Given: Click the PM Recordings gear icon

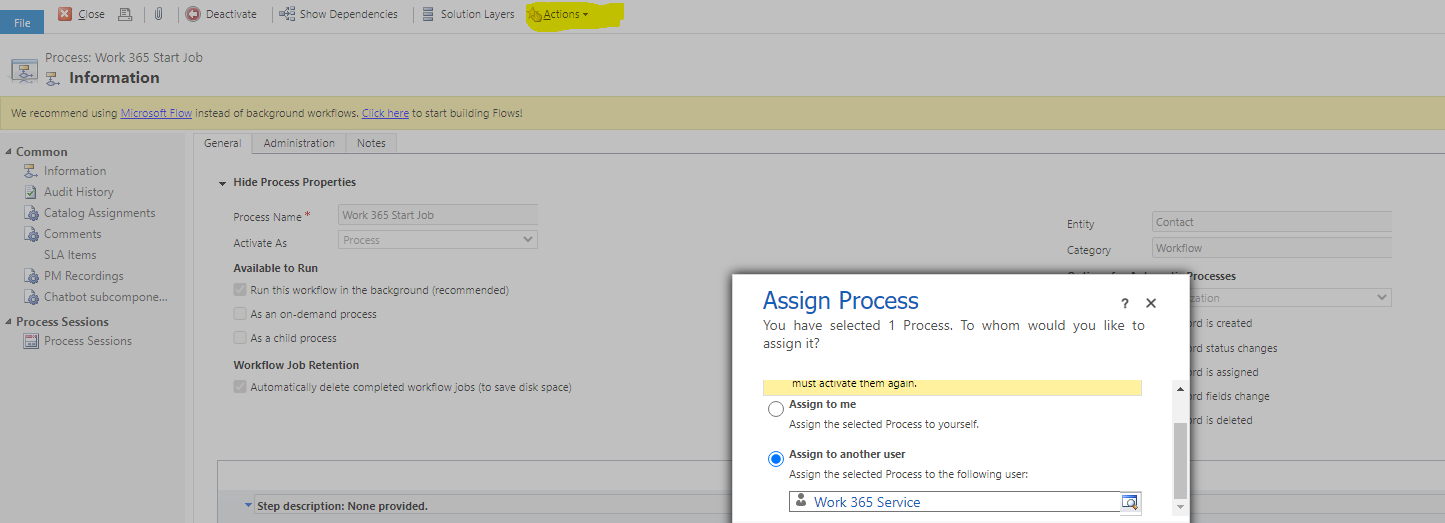Looking at the screenshot, I should pos(31,276).
